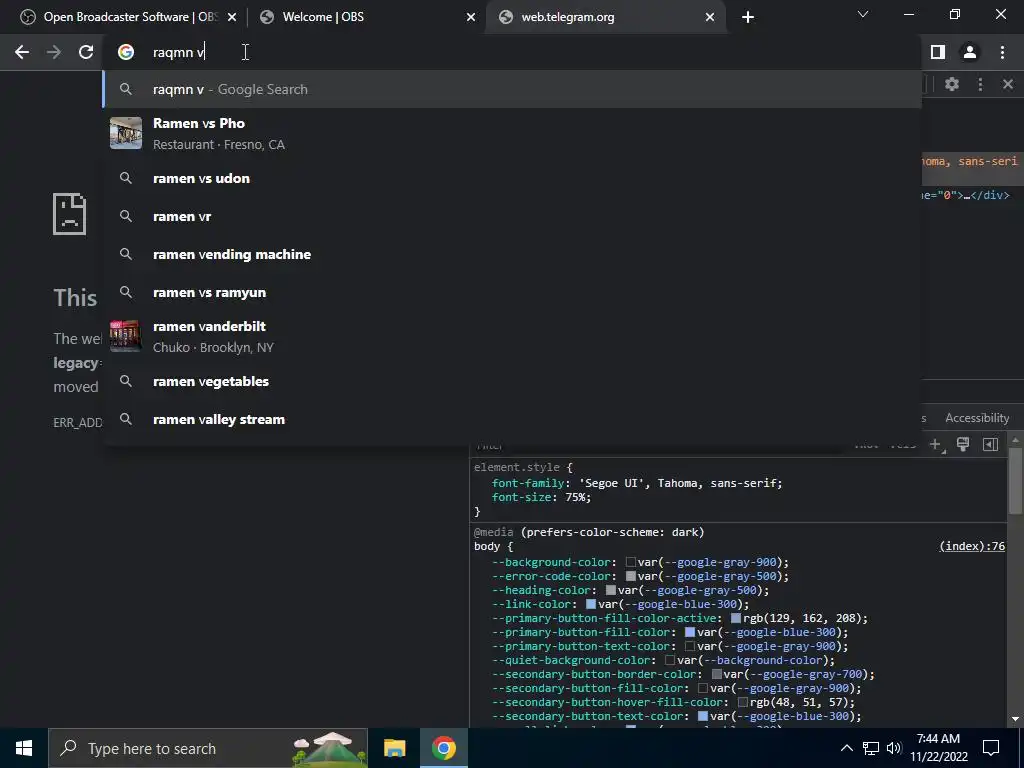The width and height of the screenshot is (1024, 768).
Task: Select 'ramen vegetables' suggestion
Action: pyautogui.click(x=512, y=381)
